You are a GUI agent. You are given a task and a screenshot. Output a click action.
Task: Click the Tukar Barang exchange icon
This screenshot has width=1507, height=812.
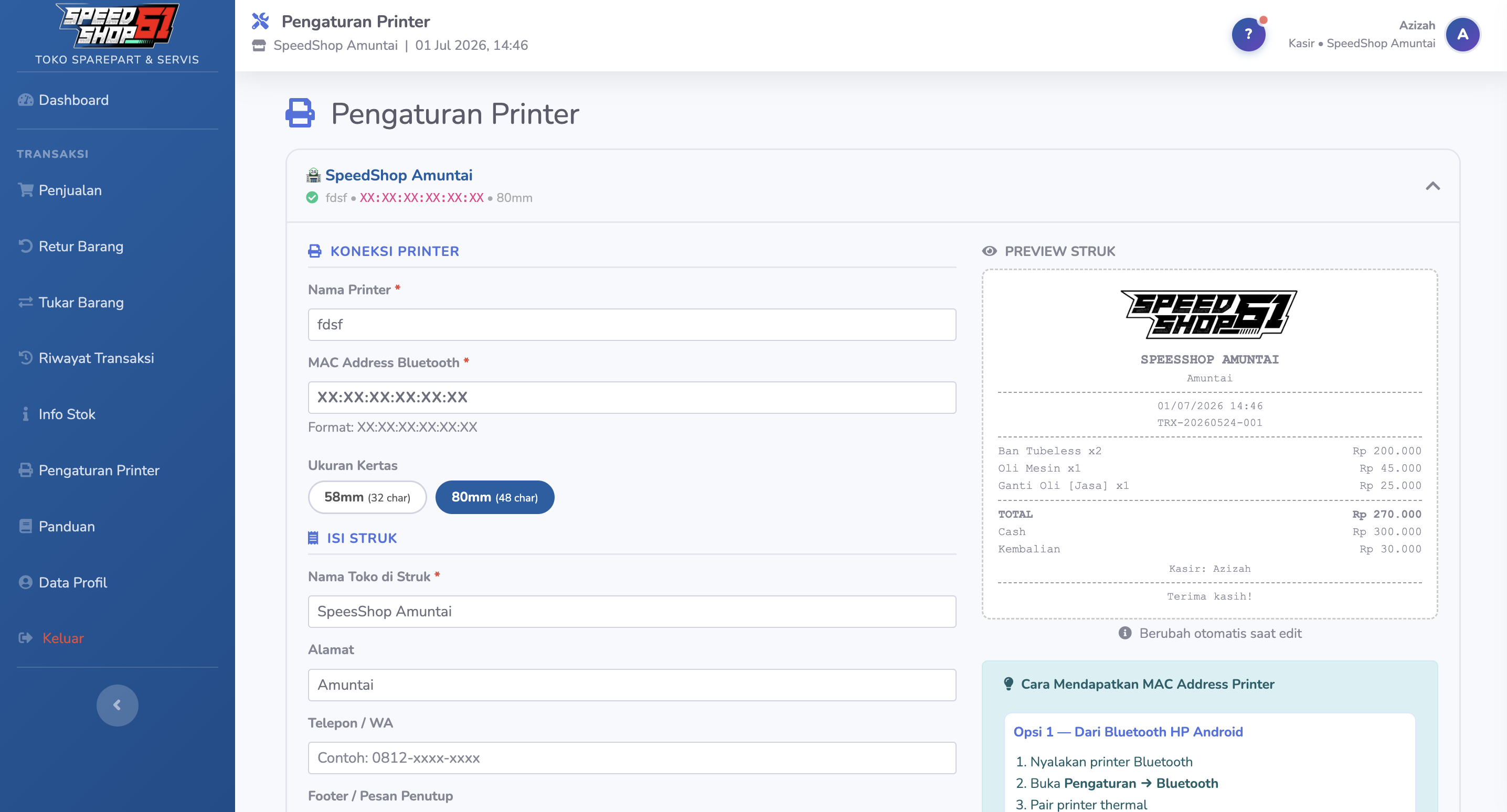pos(25,303)
